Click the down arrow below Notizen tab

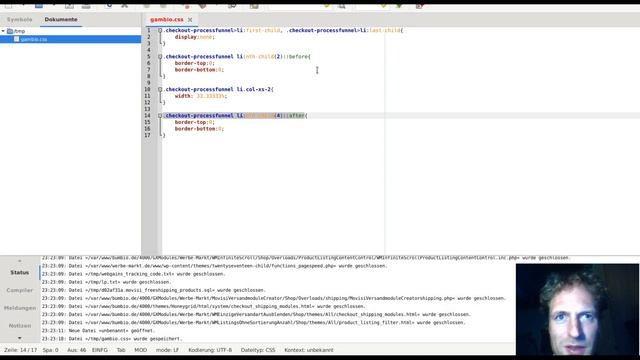[20, 338]
